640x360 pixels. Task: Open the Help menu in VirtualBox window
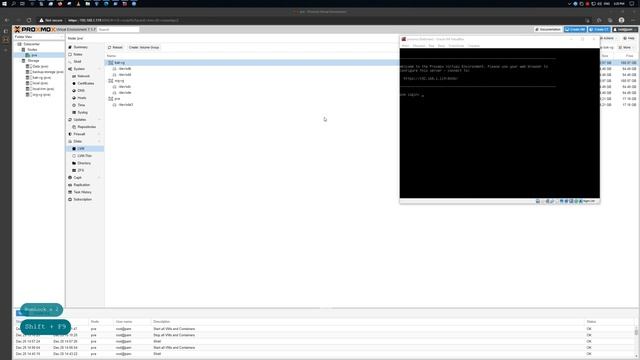coord(474,46)
